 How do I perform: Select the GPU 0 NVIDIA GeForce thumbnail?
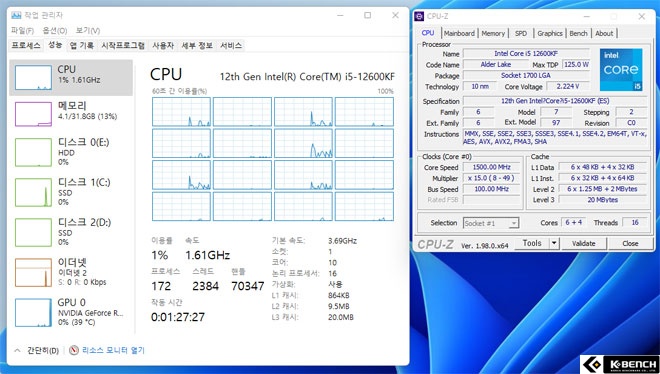pos(33,313)
